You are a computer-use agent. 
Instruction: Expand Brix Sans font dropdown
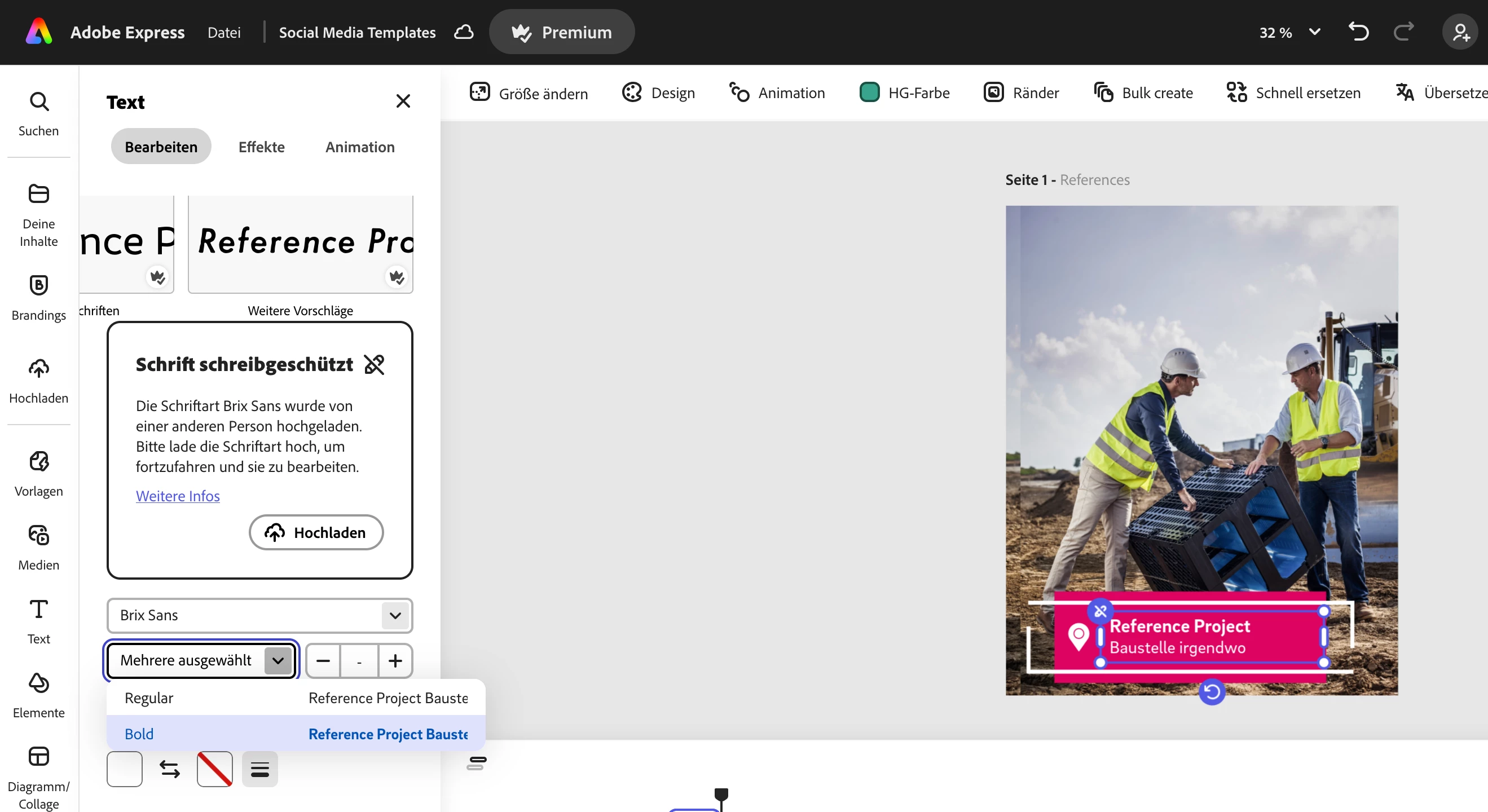(x=395, y=615)
